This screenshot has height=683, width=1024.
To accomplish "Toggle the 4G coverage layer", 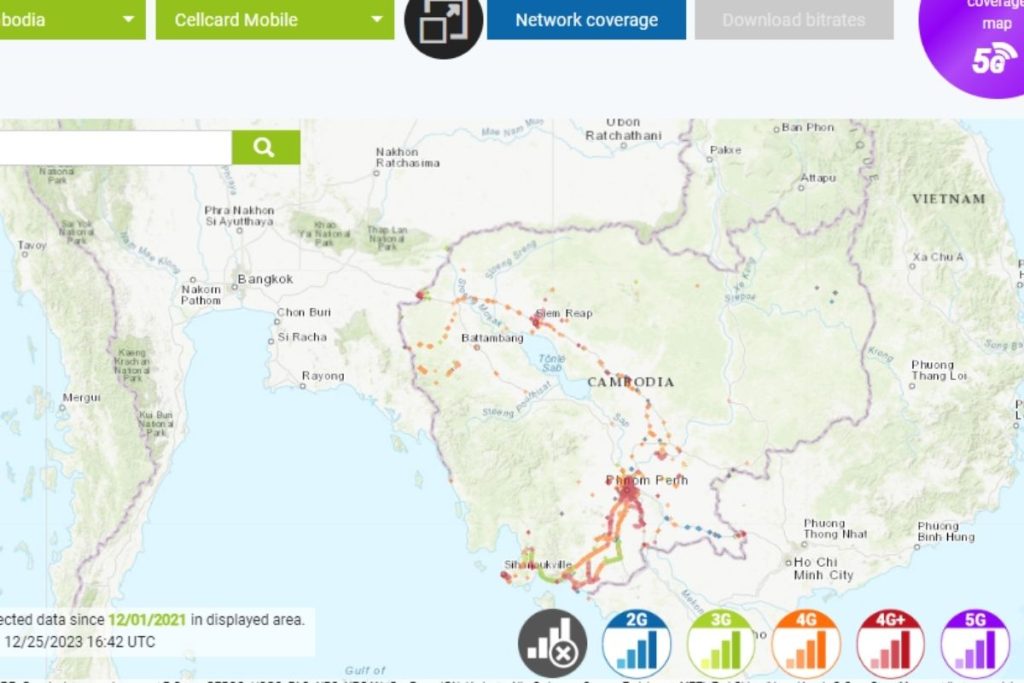I will coord(805,643).
